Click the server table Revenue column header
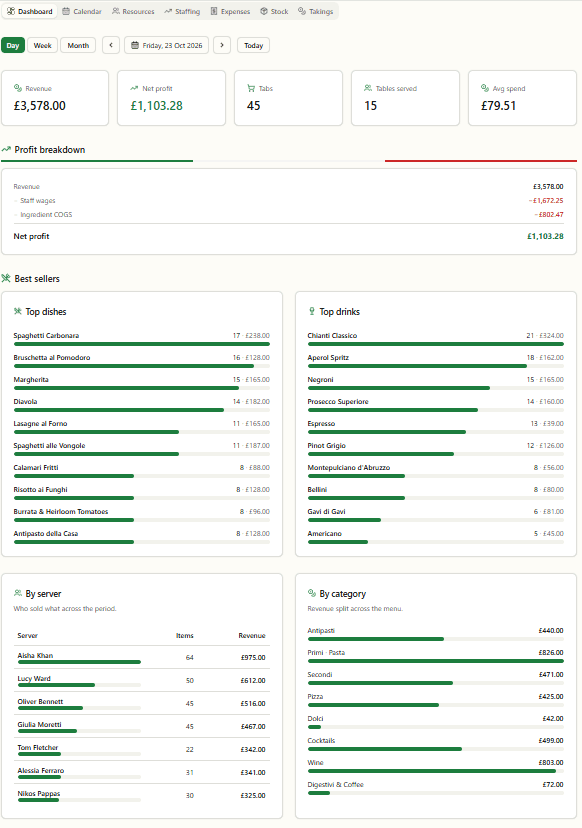582x828 pixels. coord(251,635)
